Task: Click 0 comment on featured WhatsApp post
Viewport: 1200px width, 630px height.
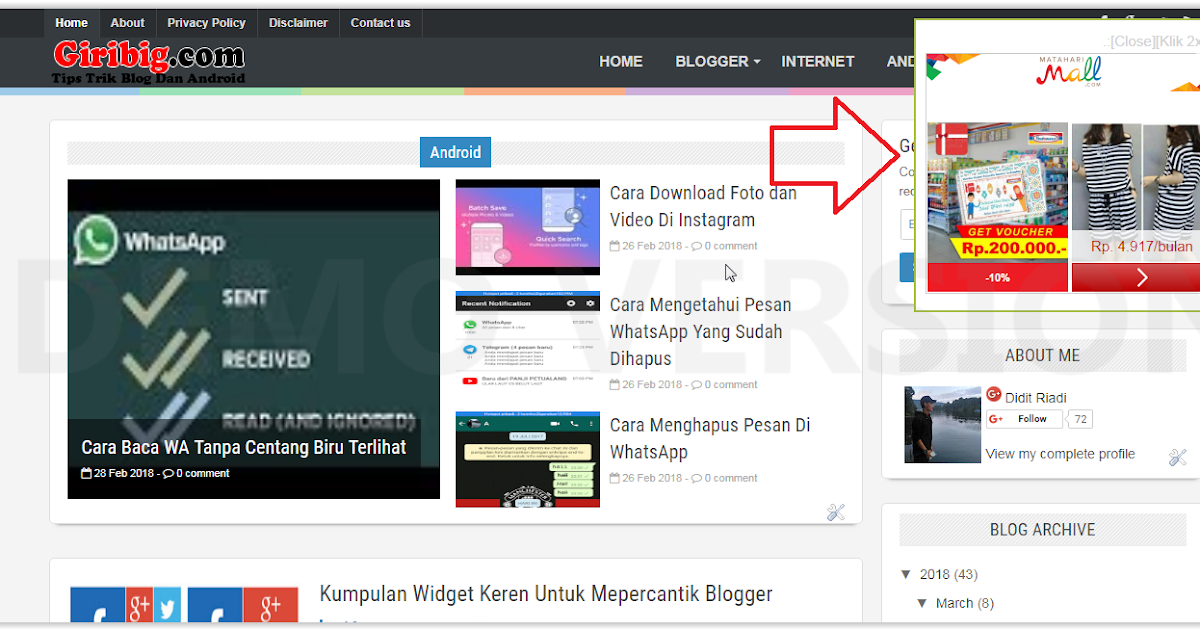Action: (196, 473)
